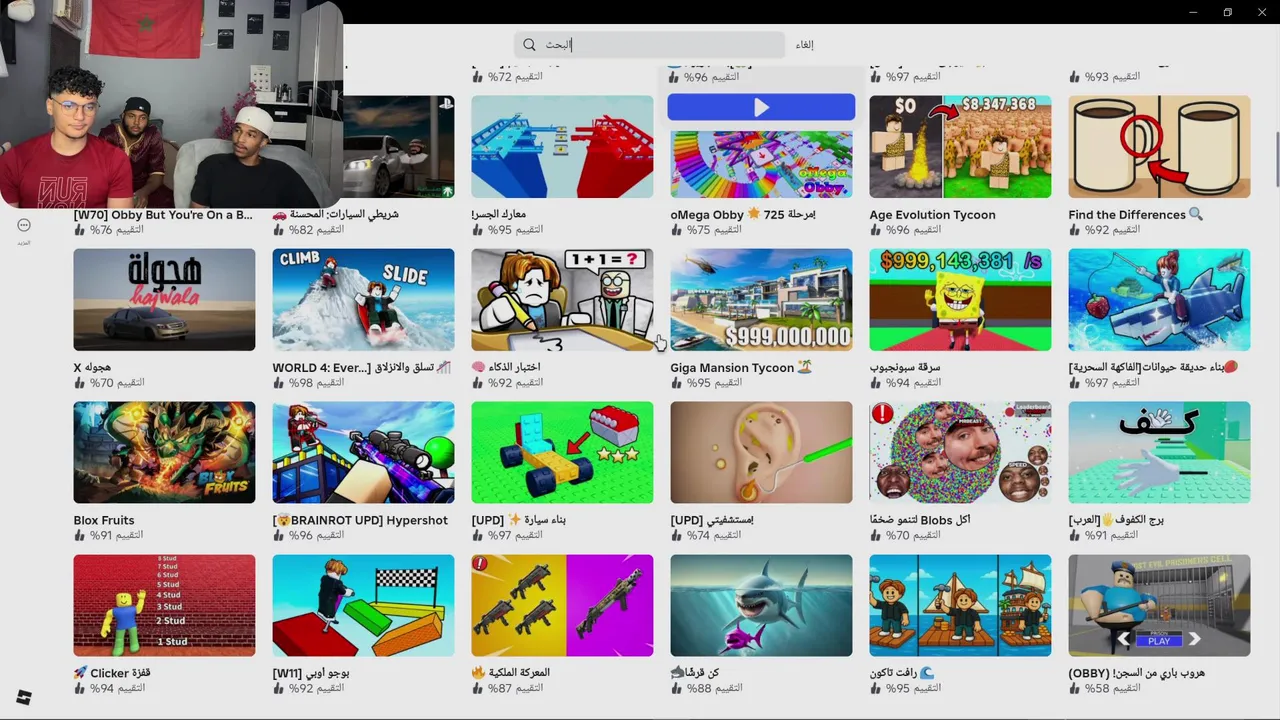This screenshot has height=720, width=1280.
Task: Open the Blox Fruits dragon thumbnail
Action: 164,453
